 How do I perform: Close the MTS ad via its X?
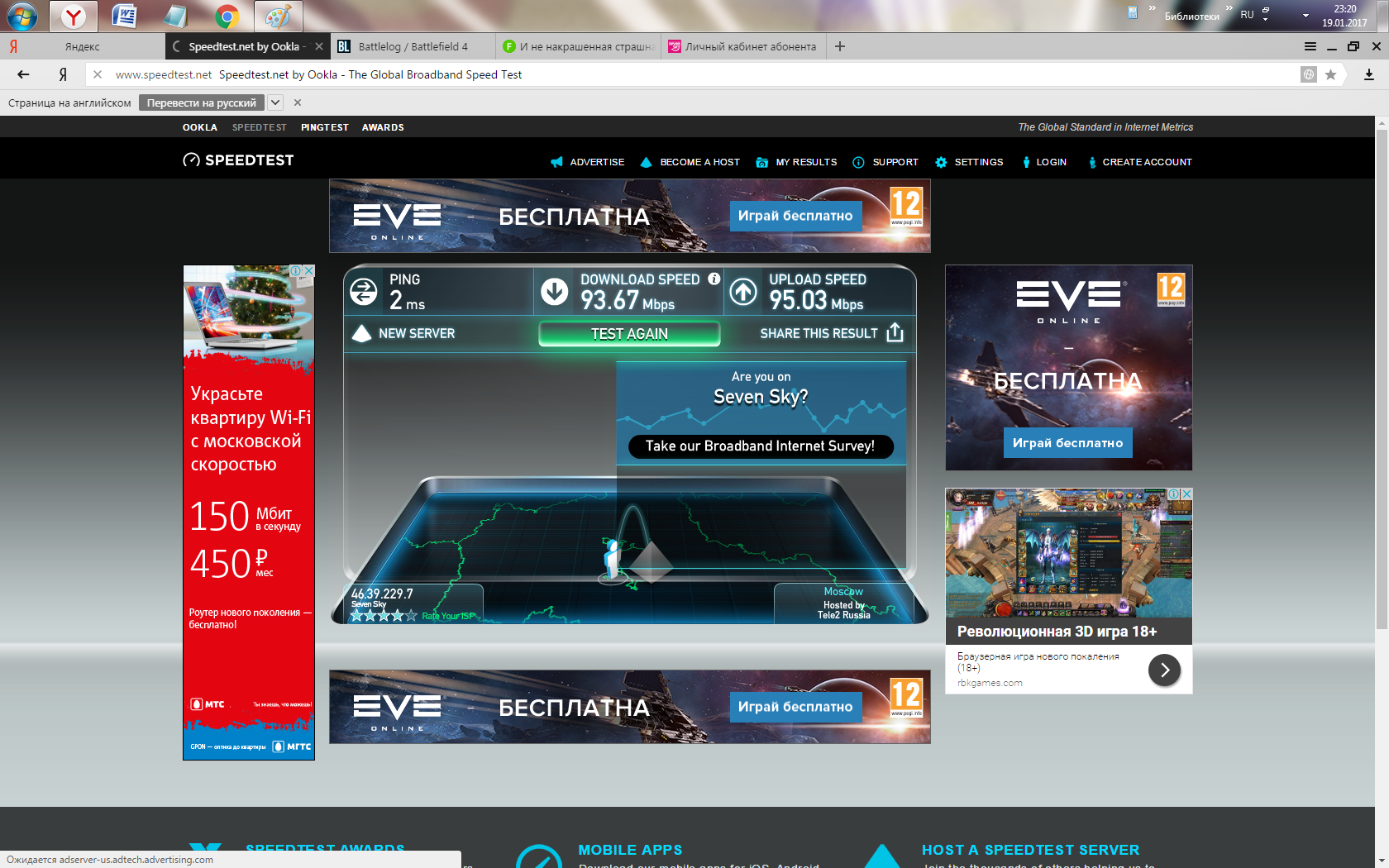tap(308, 271)
